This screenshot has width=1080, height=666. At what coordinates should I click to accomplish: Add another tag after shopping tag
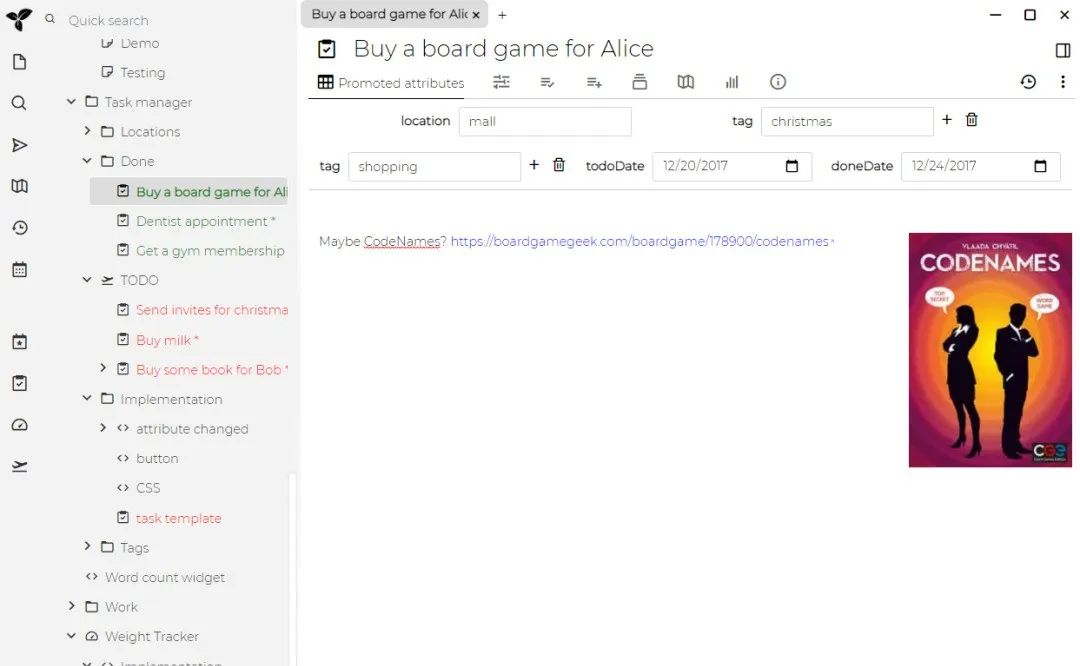point(534,165)
